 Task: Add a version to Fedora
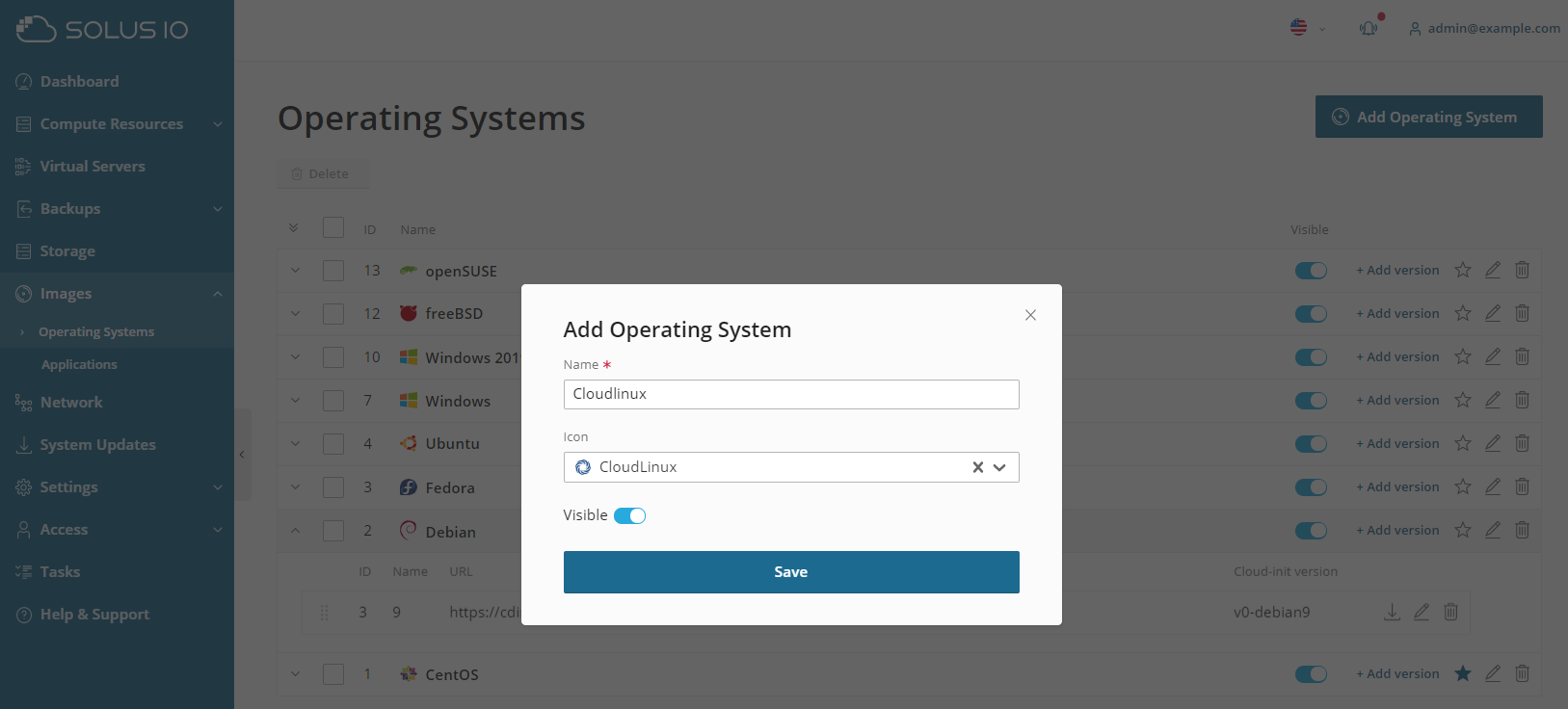1397,487
